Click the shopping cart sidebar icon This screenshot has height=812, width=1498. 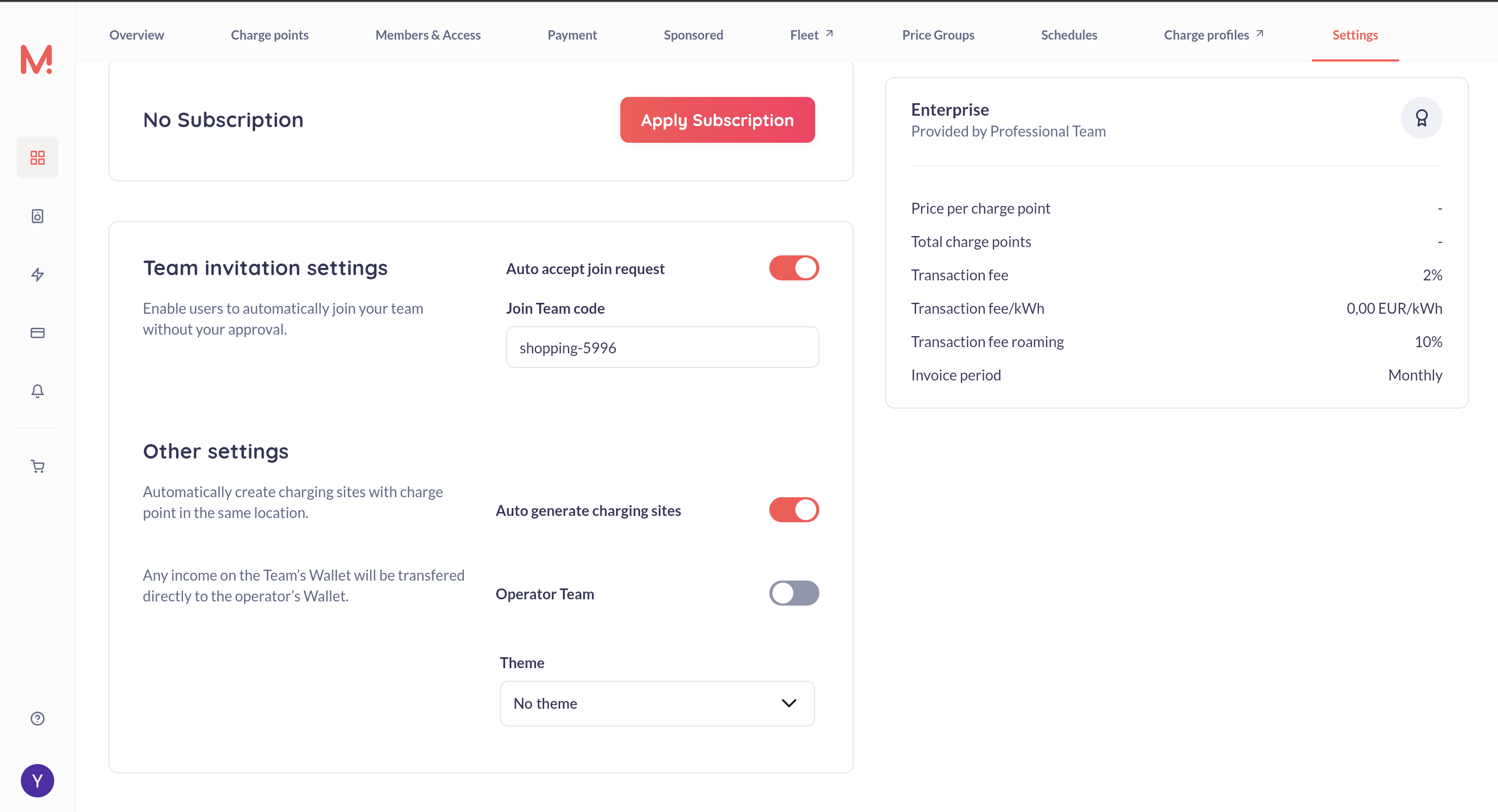coord(37,466)
